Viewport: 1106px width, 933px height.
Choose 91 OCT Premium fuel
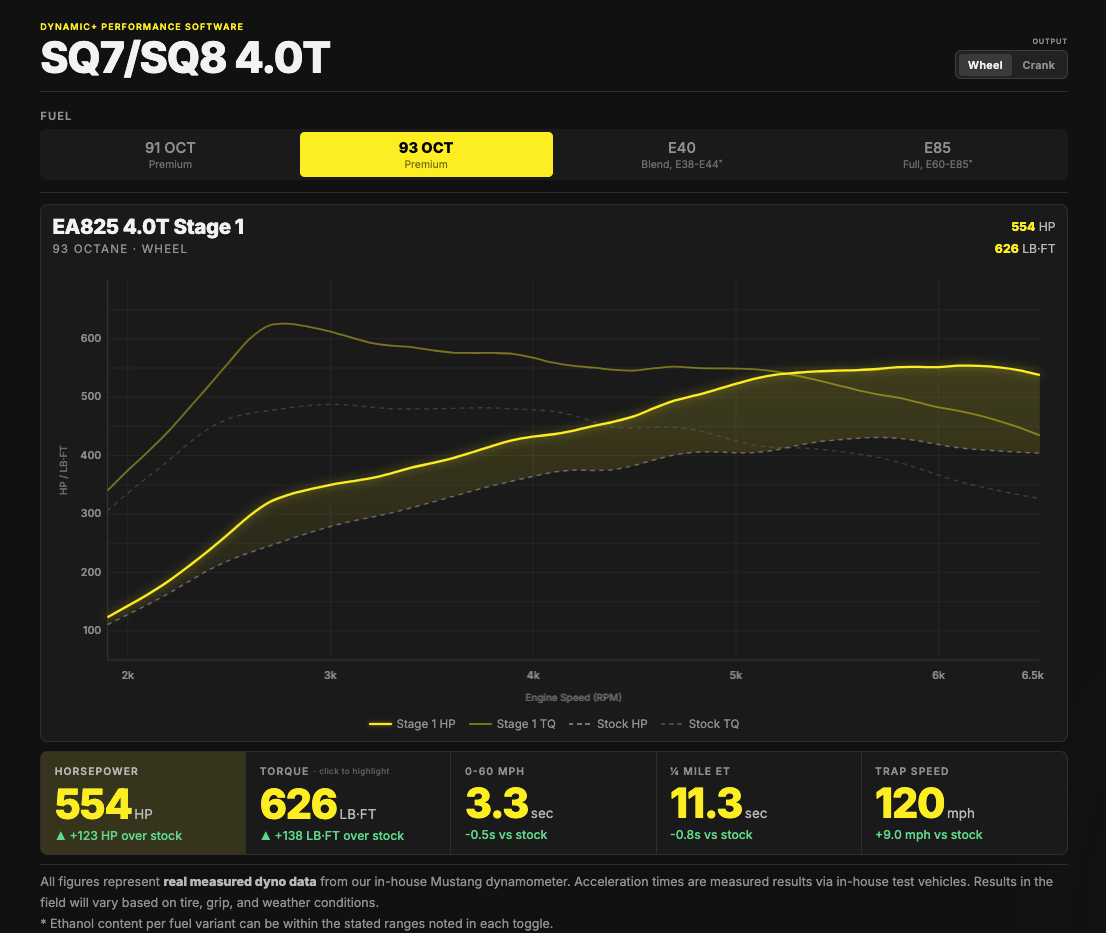(170, 154)
